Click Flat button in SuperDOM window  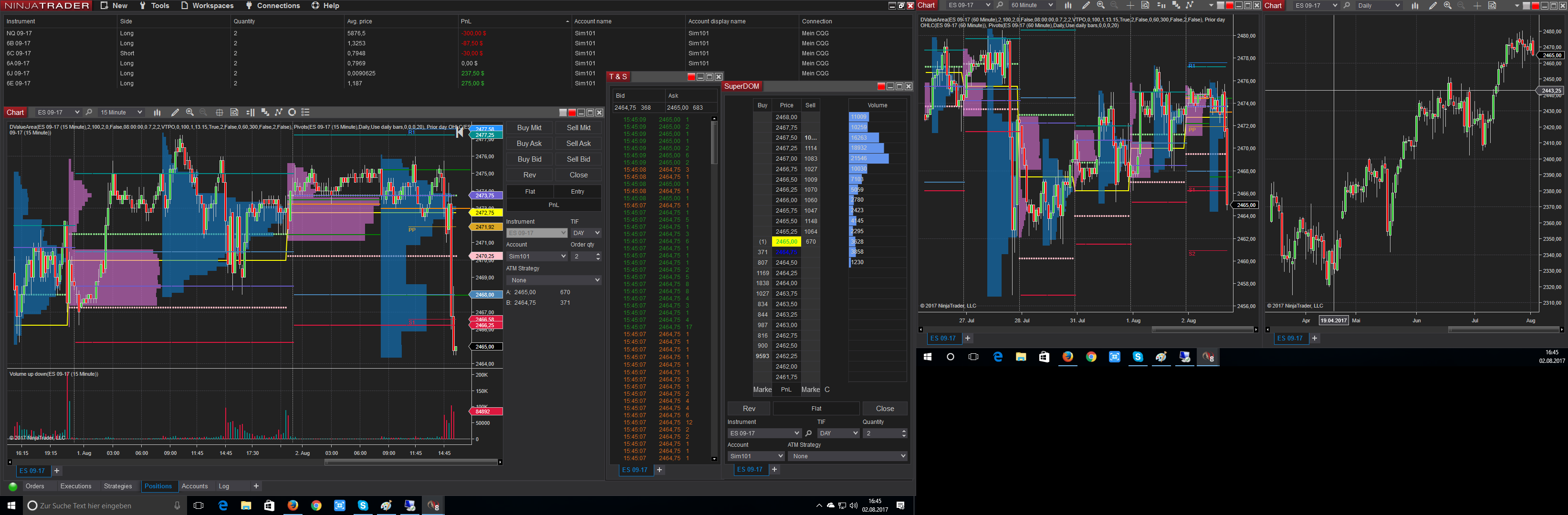click(816, 409)
